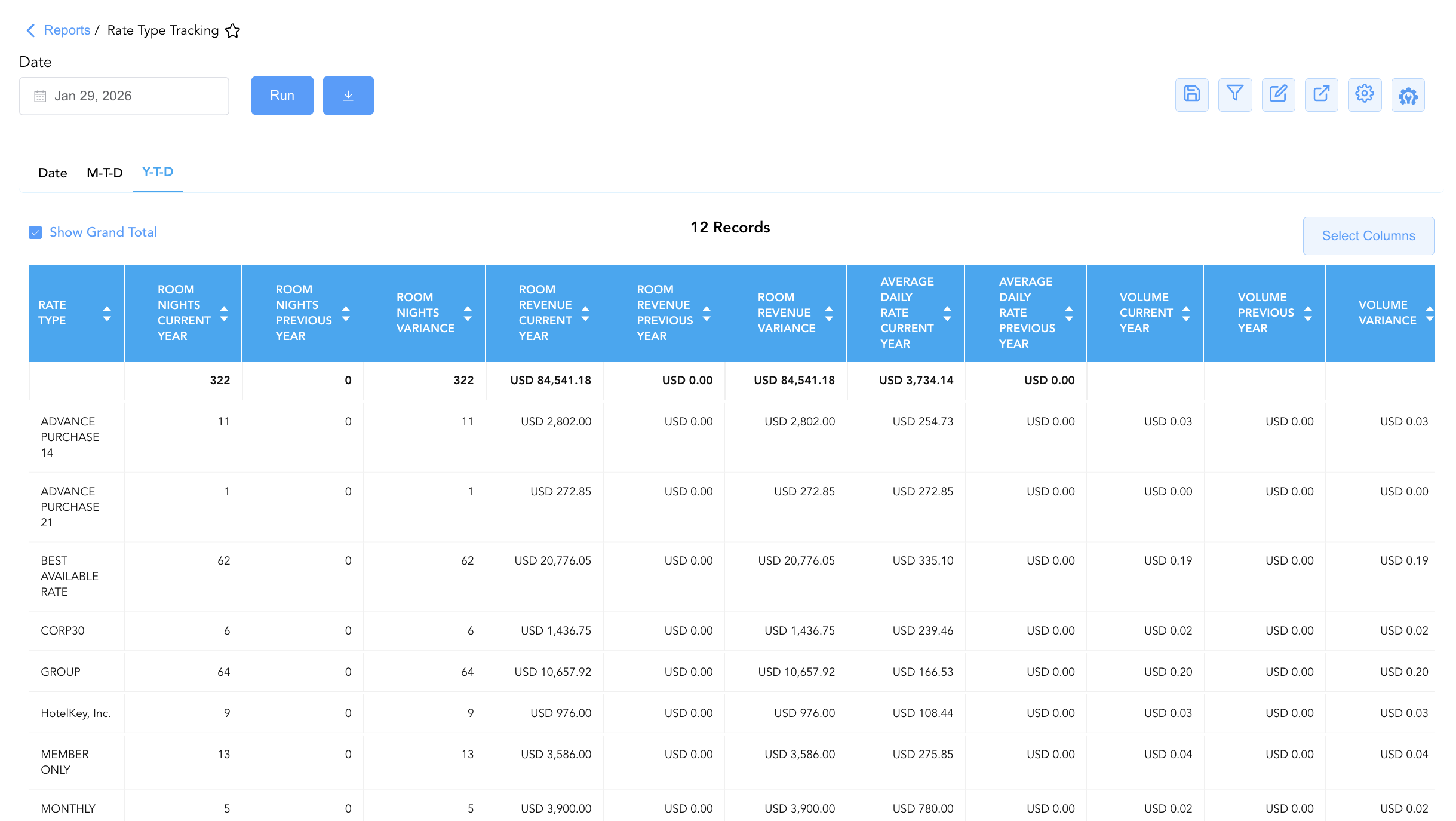Sort by Volume Current Year column
This screenshot has width=1456, height=821.
click(x=1186, y=313)
